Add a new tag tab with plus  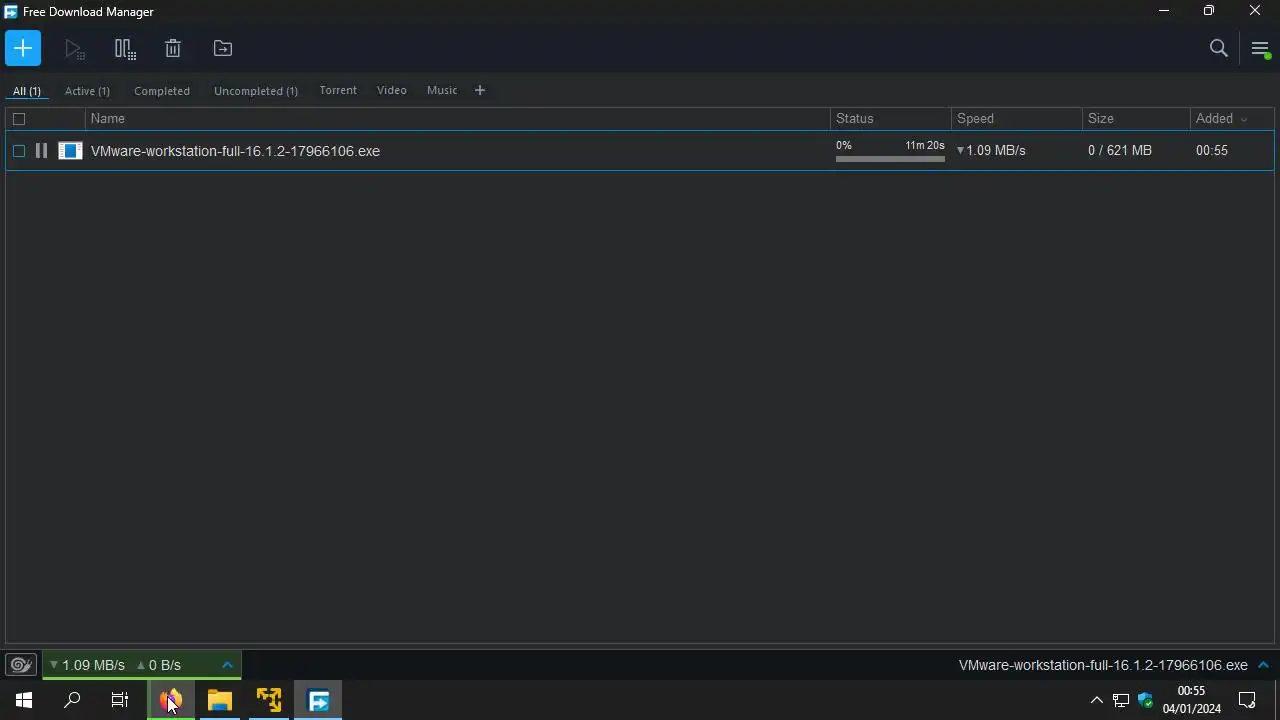(x=480, y=90)
